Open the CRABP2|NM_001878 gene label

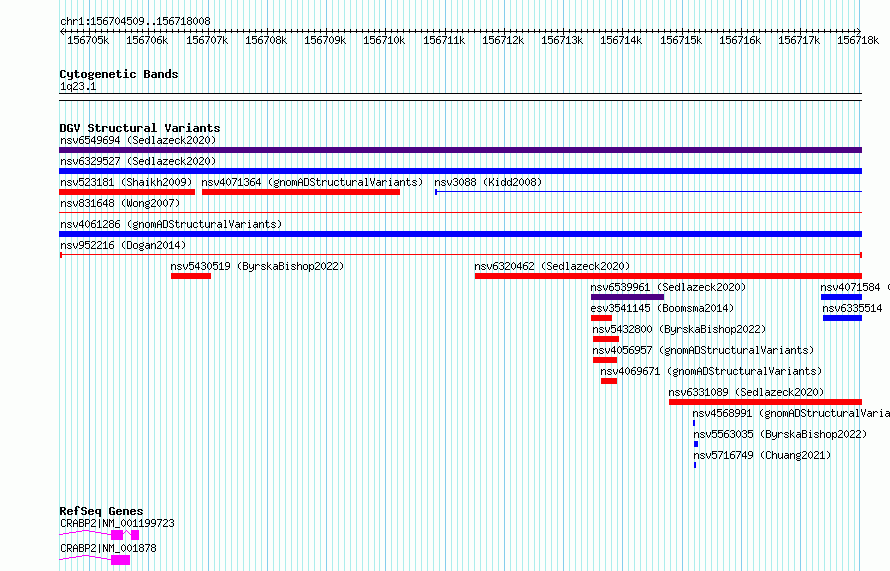click(108, 548)
